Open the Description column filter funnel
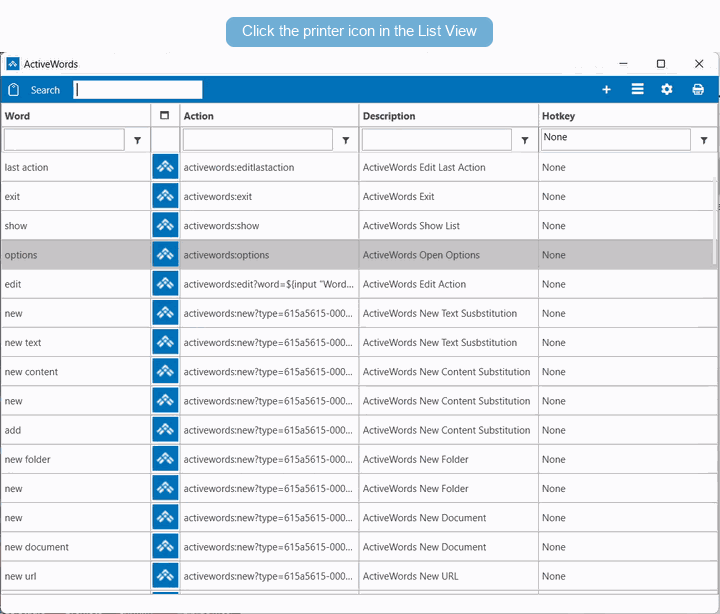Screen dimensions: 720x614 coord(525,141)
